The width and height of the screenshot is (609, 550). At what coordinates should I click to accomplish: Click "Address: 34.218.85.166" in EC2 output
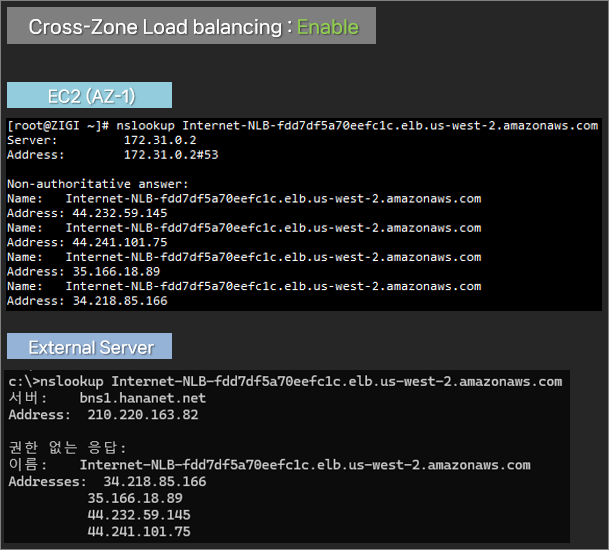tap(87, 301)
